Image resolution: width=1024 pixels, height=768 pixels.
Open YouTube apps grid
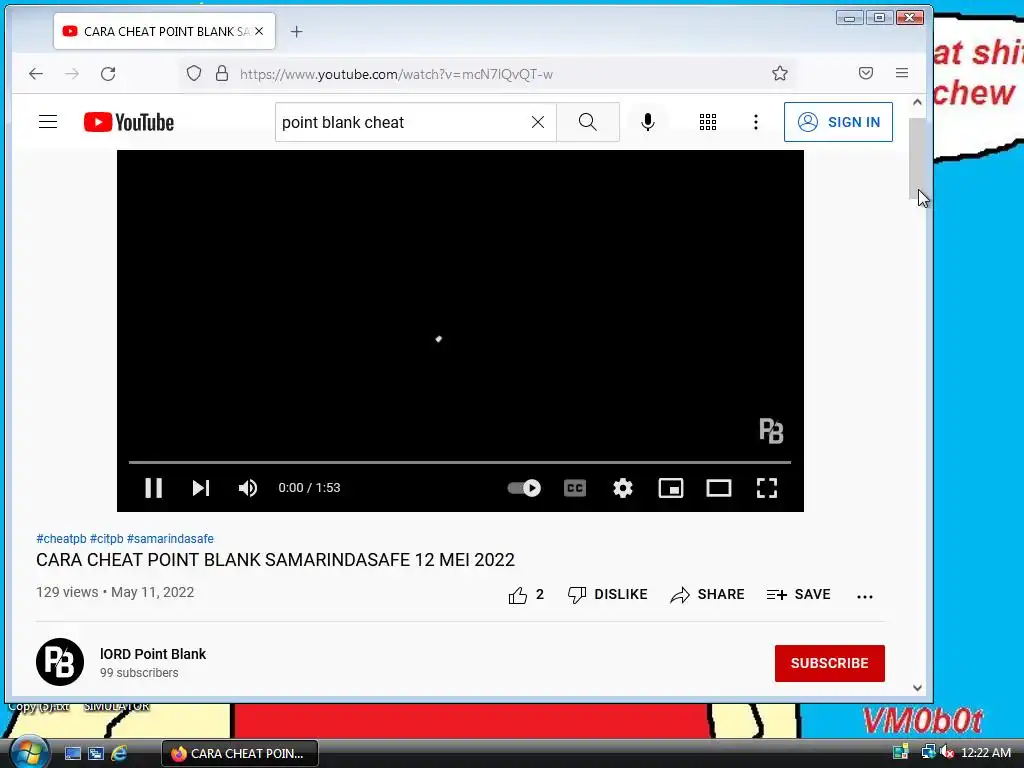[x=708, y=122]
